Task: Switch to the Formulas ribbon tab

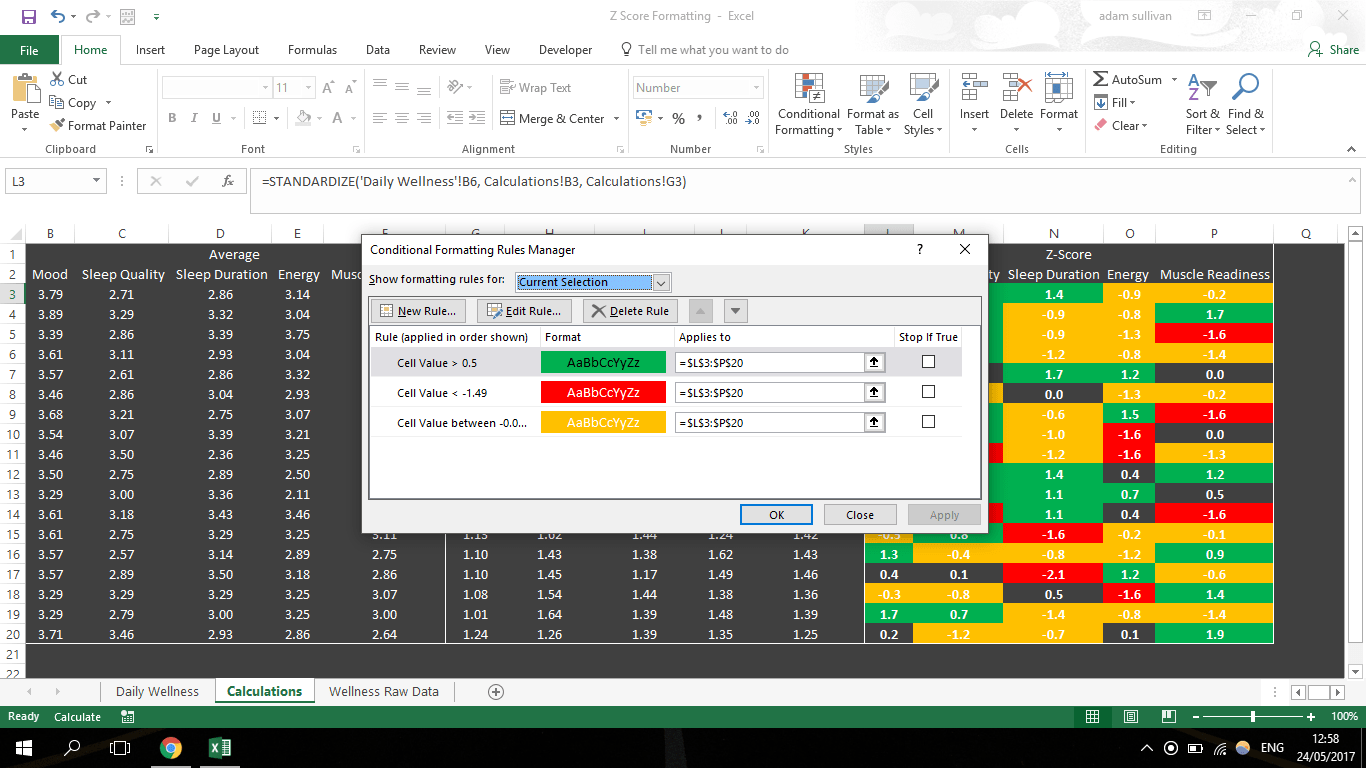Action: pyautogui.click(x=312, y=50)
